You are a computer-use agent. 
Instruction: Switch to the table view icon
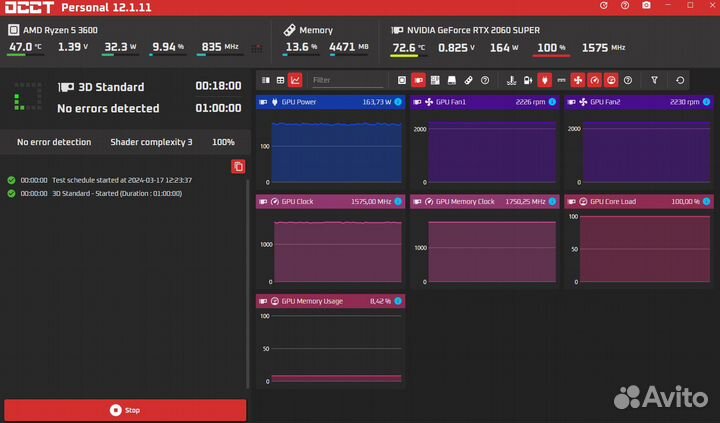(281, 80)
